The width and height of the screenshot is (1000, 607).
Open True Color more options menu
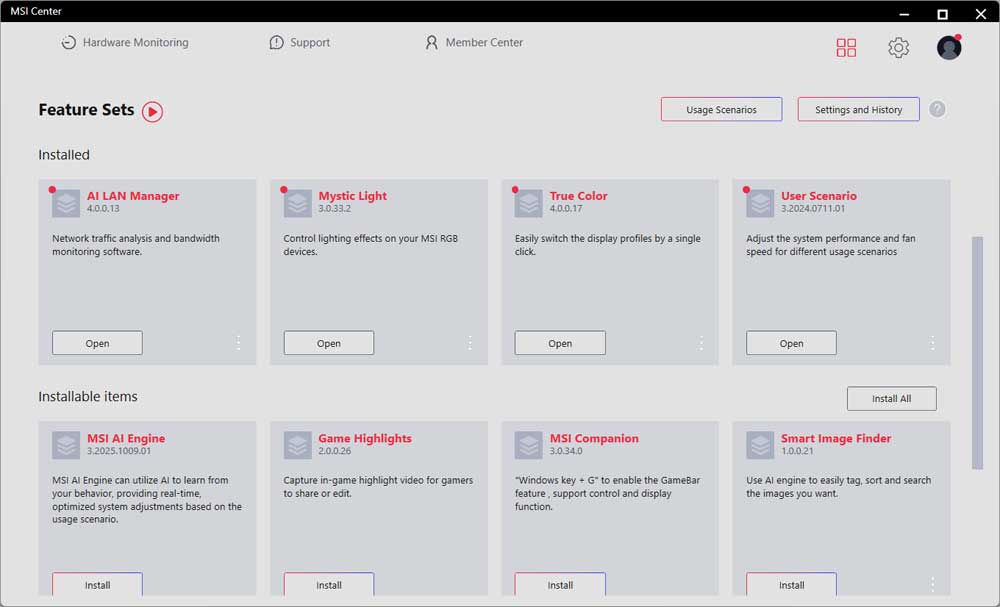click(x=701, y=343)
